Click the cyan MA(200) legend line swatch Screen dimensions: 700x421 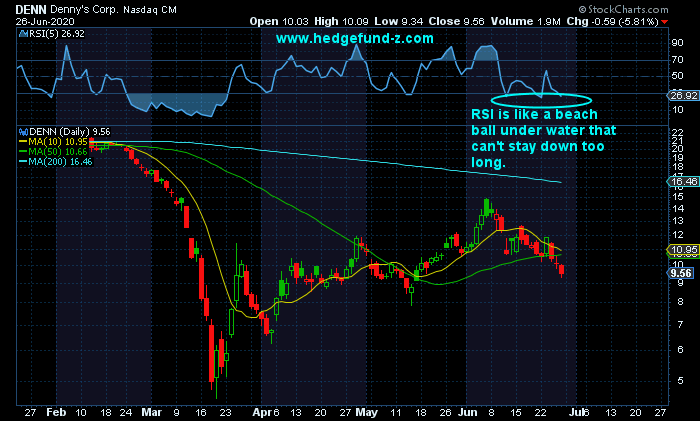point(23,162)
